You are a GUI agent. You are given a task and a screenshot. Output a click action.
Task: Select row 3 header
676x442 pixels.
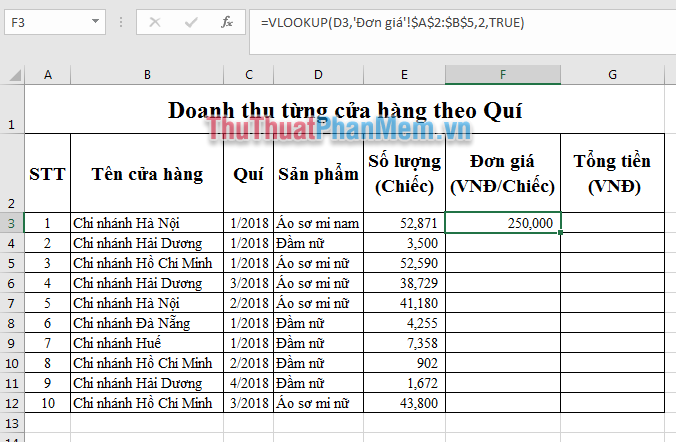(12, 223)
